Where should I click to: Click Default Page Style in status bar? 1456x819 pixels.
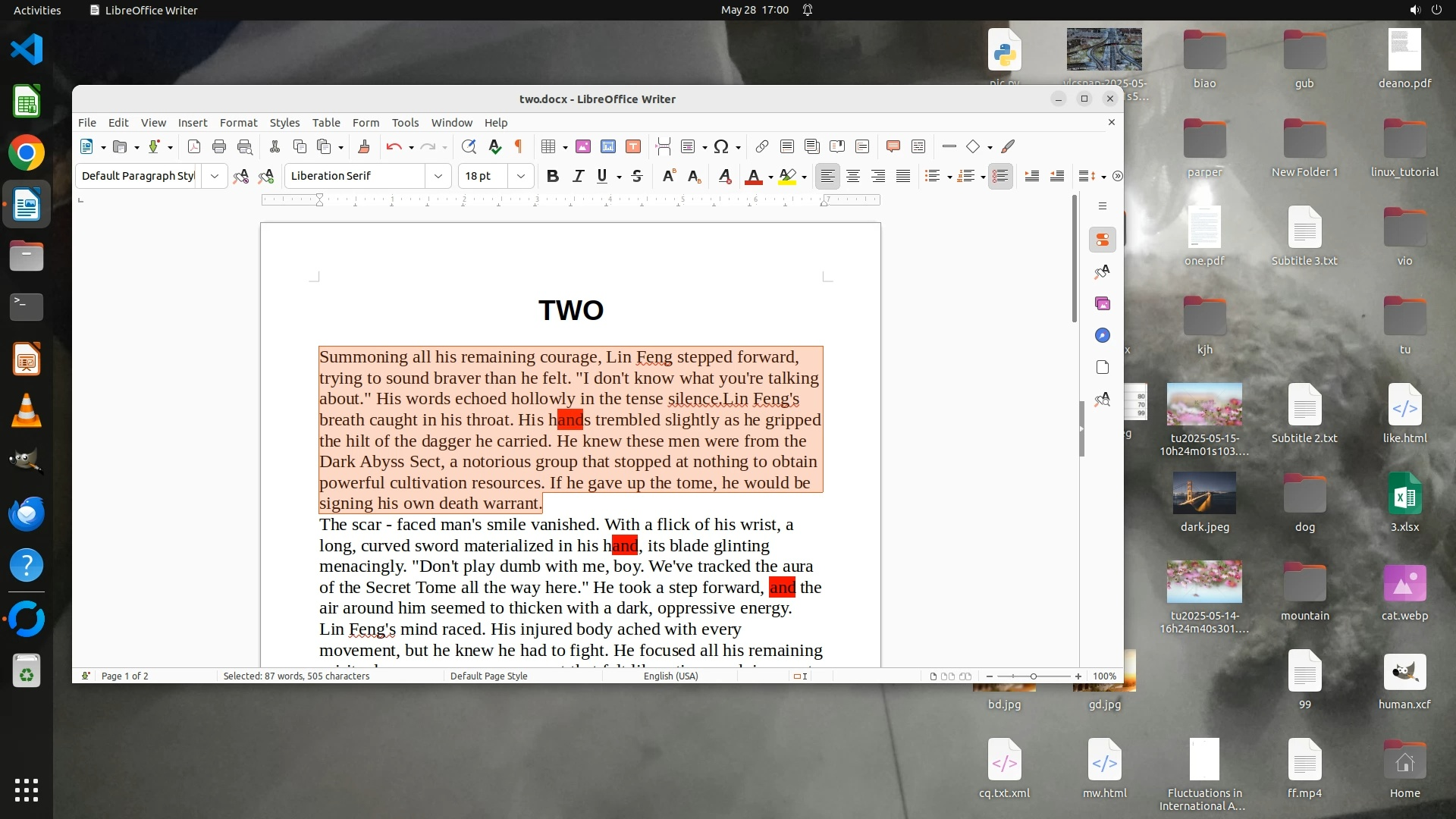coord(488,676)
